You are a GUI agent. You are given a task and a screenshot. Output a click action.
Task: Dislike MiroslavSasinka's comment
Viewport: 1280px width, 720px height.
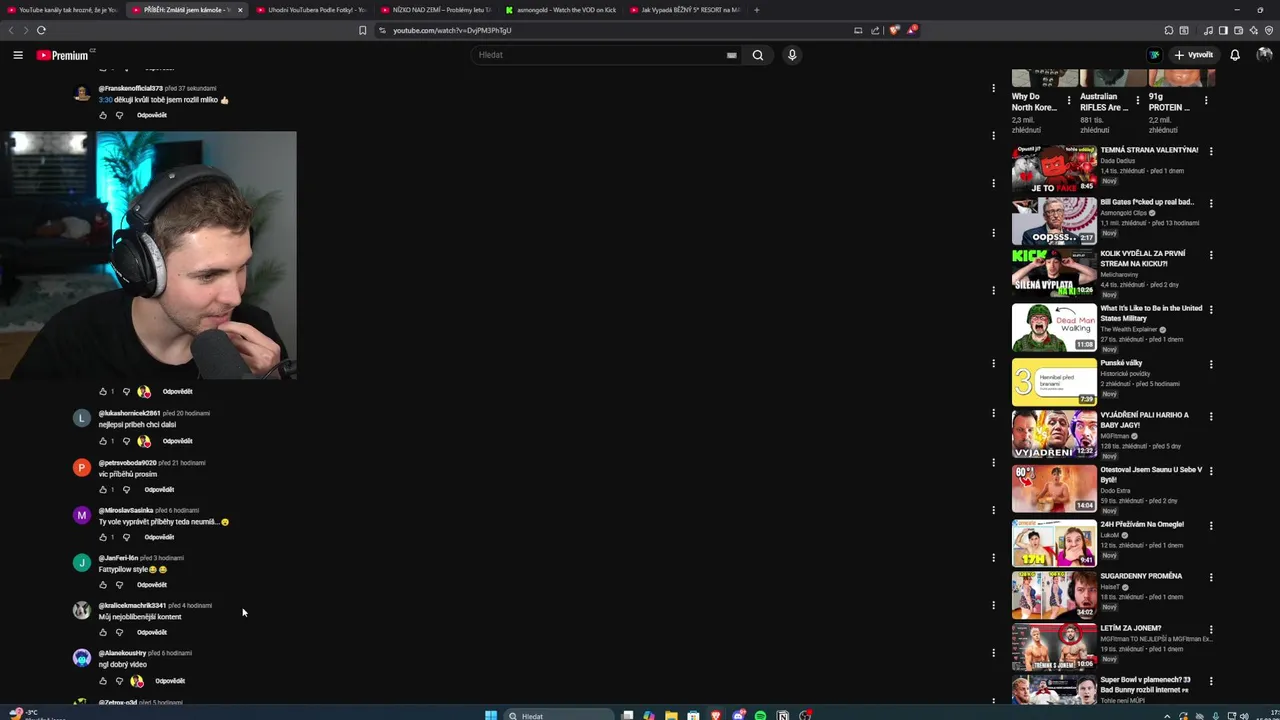click(126, 537)
